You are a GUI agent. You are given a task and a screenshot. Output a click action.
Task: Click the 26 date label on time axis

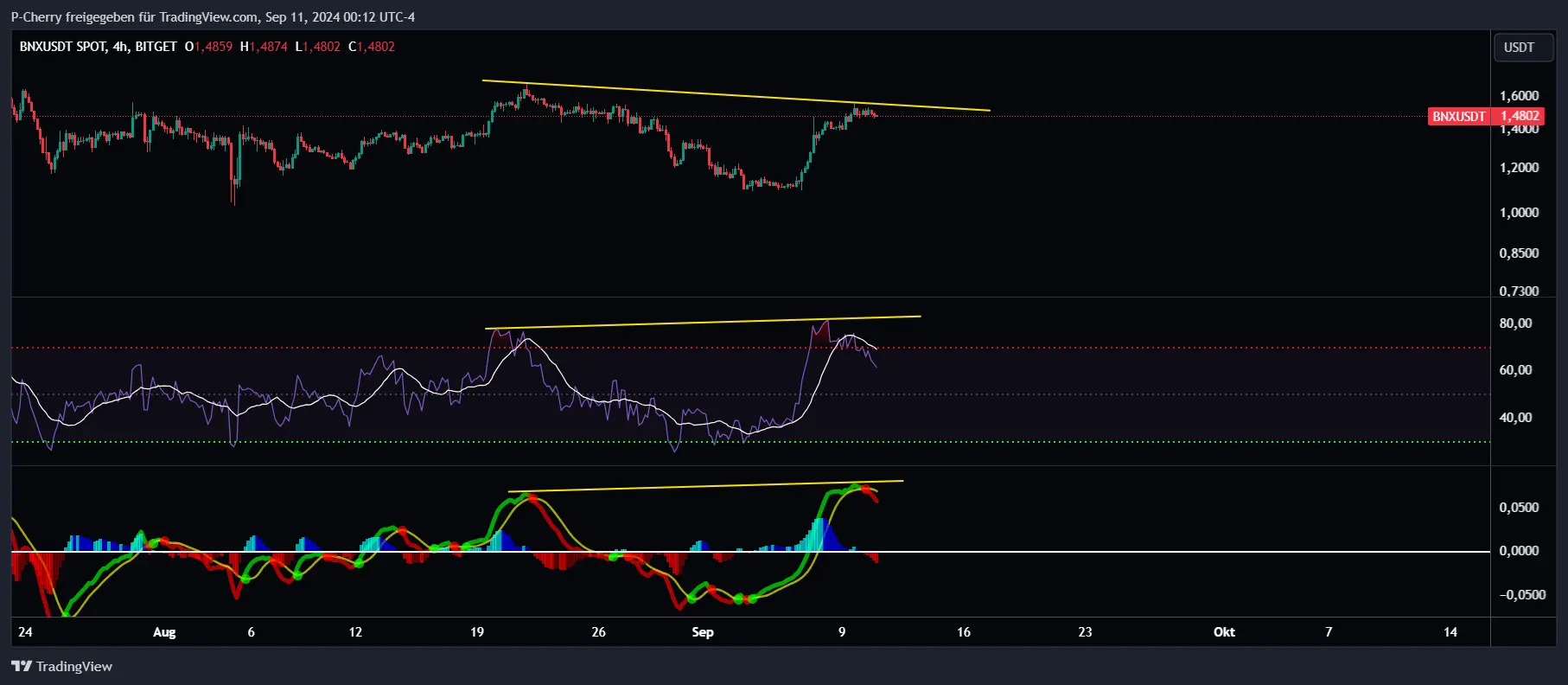pyautogui.click(x=598, y=632)
